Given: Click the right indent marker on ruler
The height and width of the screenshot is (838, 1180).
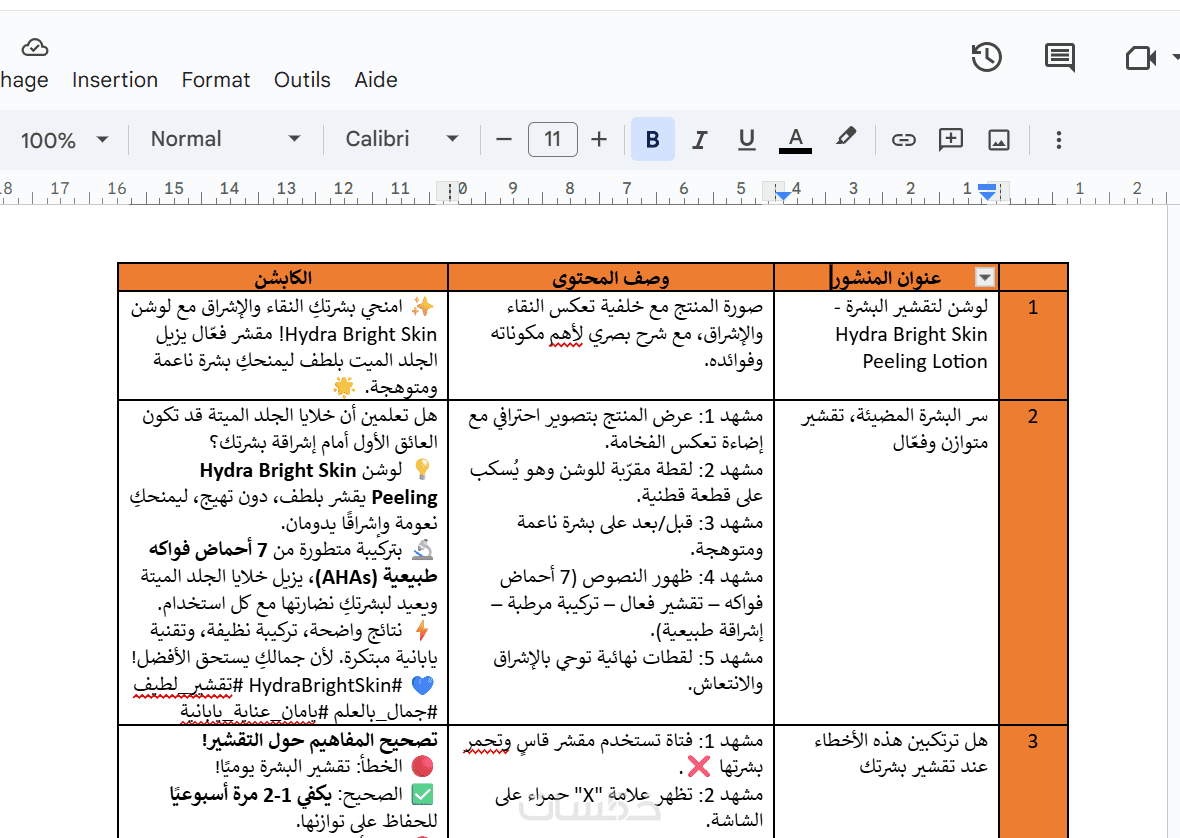Looking at the screenshot, I should pos(987,192).
